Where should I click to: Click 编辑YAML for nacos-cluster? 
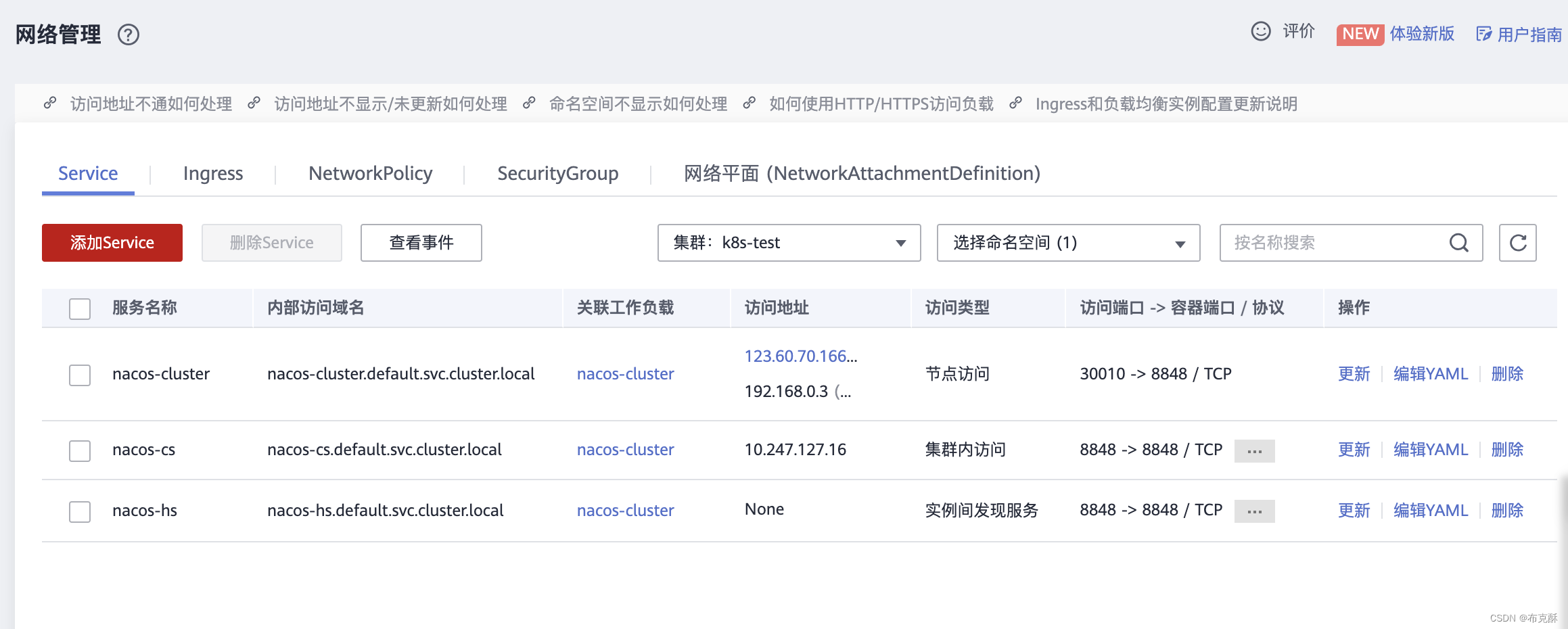point(1431,374)
